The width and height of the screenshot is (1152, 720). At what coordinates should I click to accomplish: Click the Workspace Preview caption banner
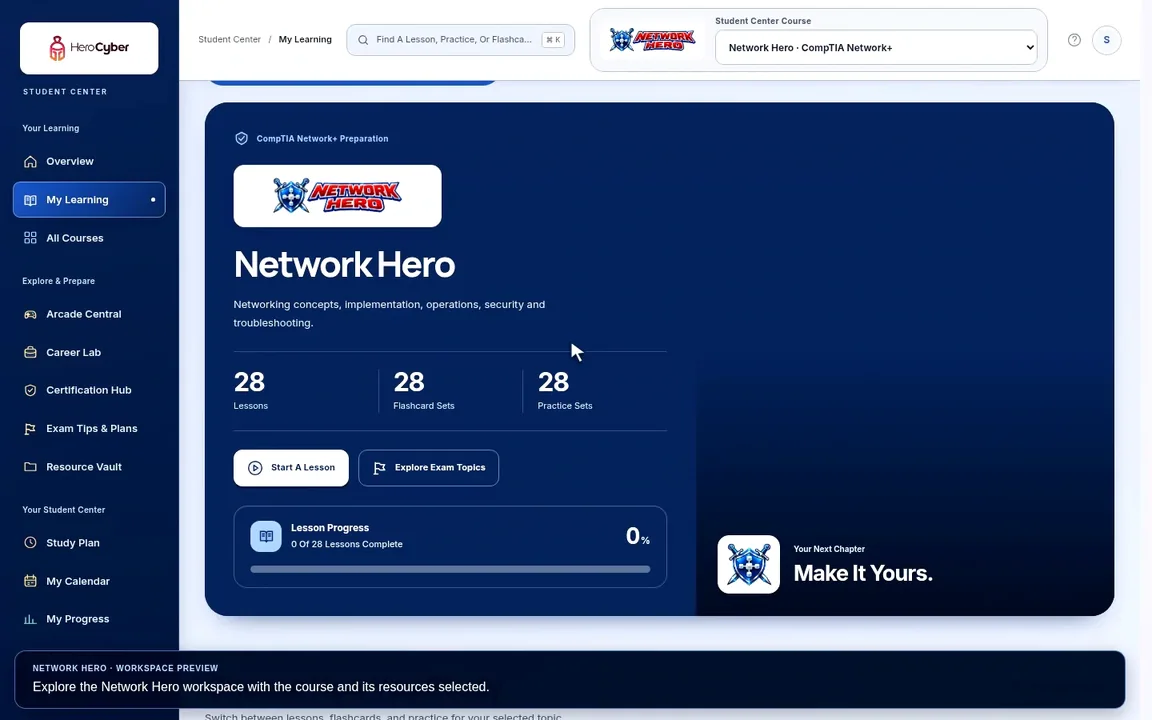[569, 680]
